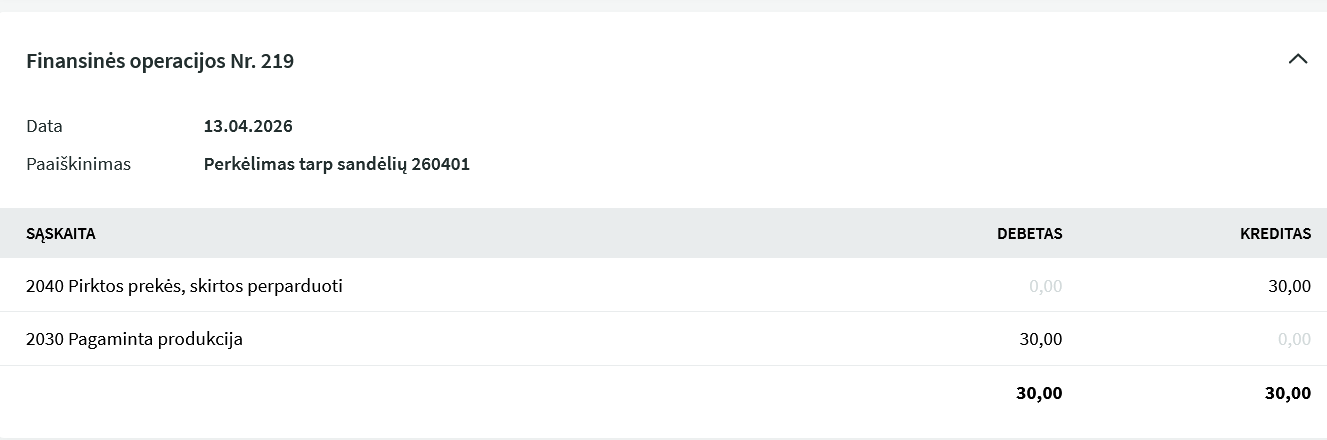1327x440 pixels.
Task: Click the DEBETAS column header
Action: [1029, 233]
